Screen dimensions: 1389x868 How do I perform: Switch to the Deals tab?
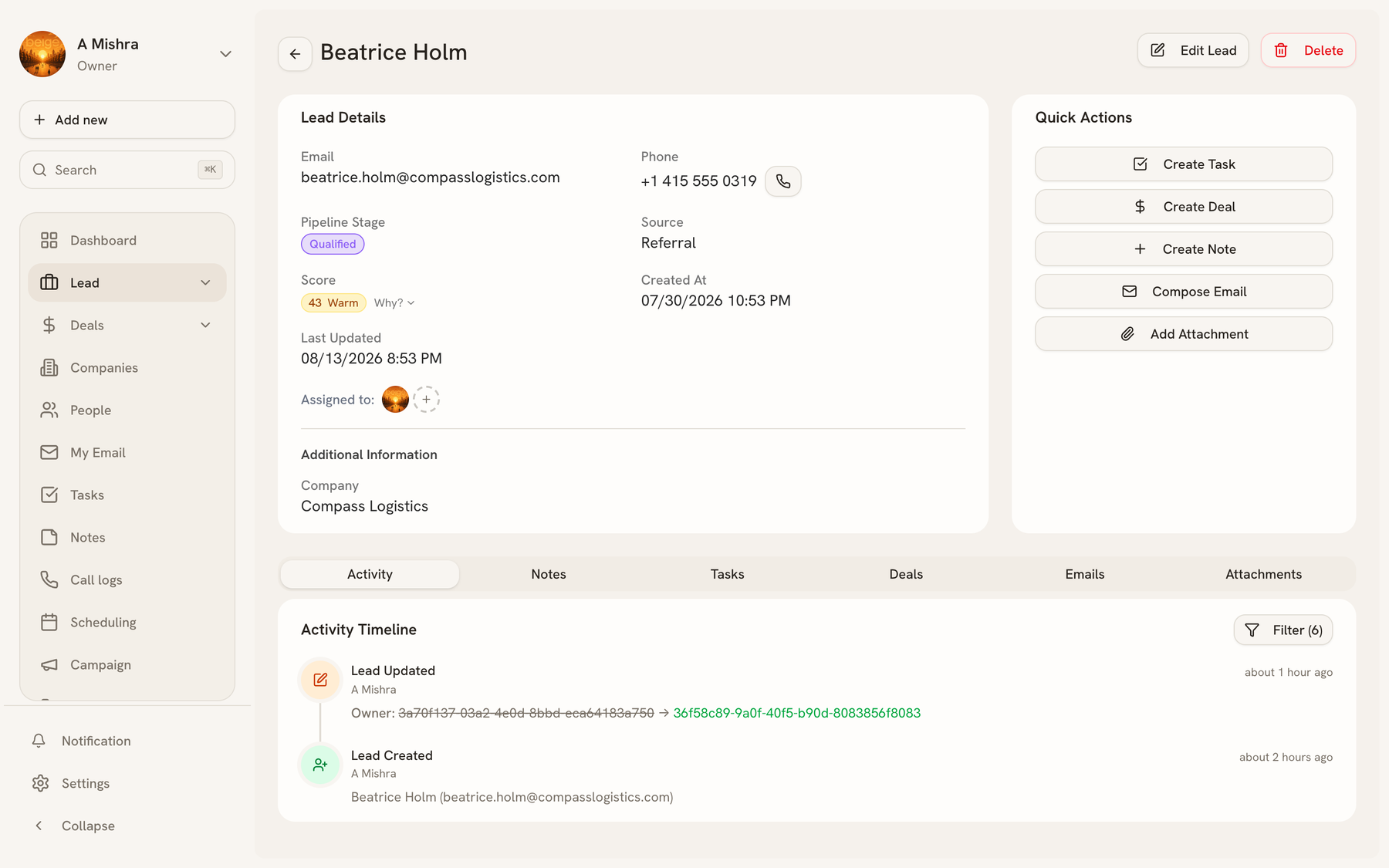point(906,575)
